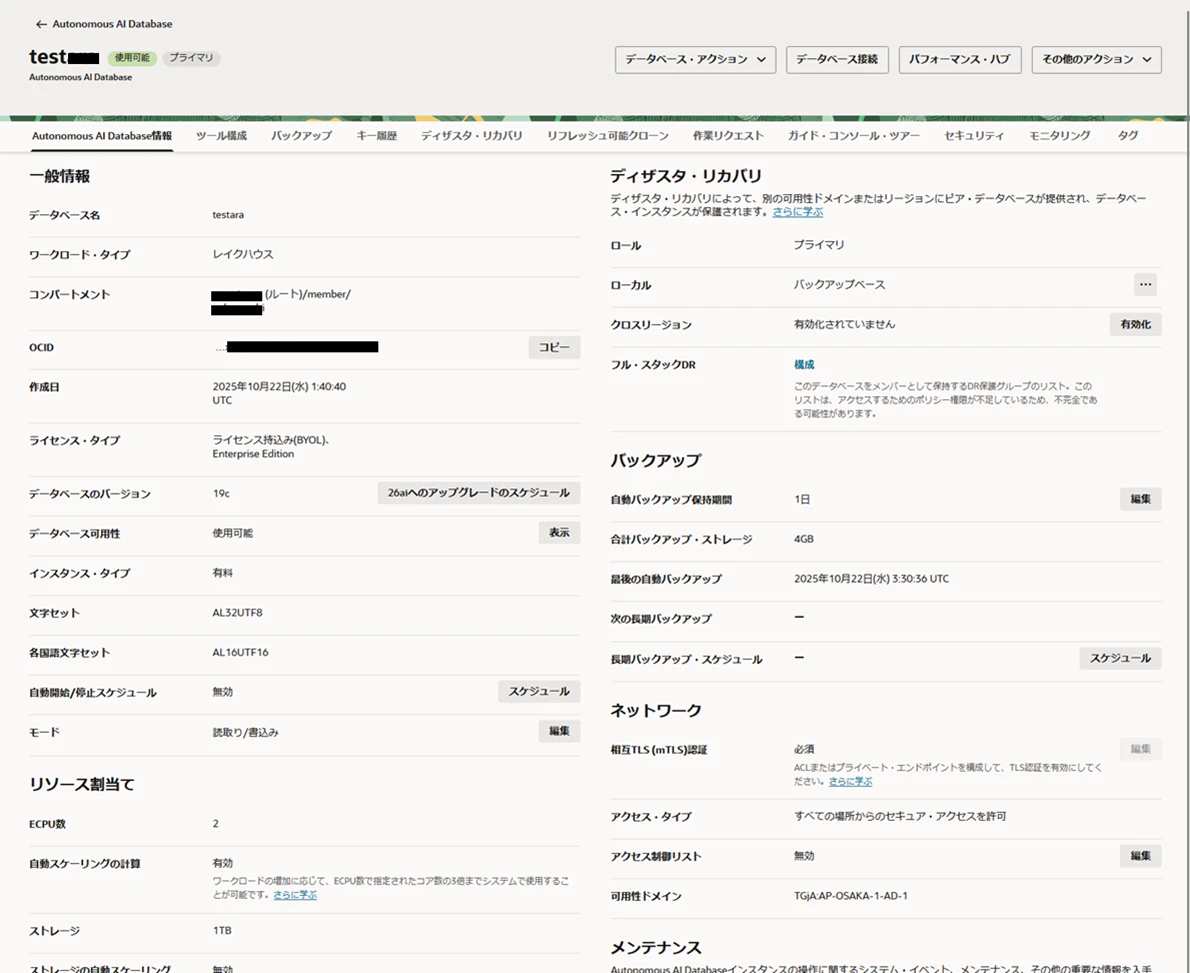Click the 4GB backup storage value
Viewport: 1190px width, 973px height.
pyautogui.click(x=804, y=539)
